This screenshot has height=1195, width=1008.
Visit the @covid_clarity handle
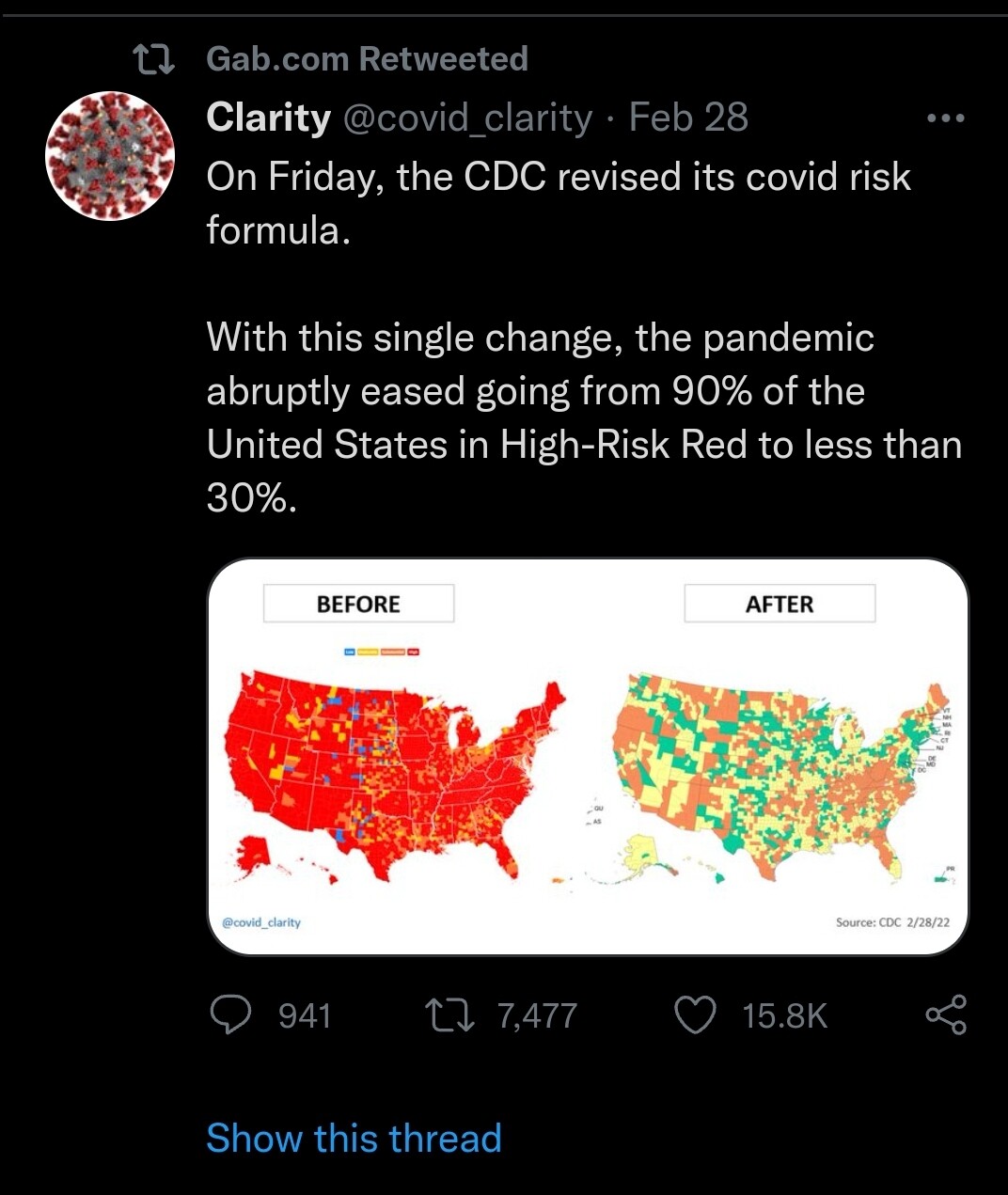point(467,118)
